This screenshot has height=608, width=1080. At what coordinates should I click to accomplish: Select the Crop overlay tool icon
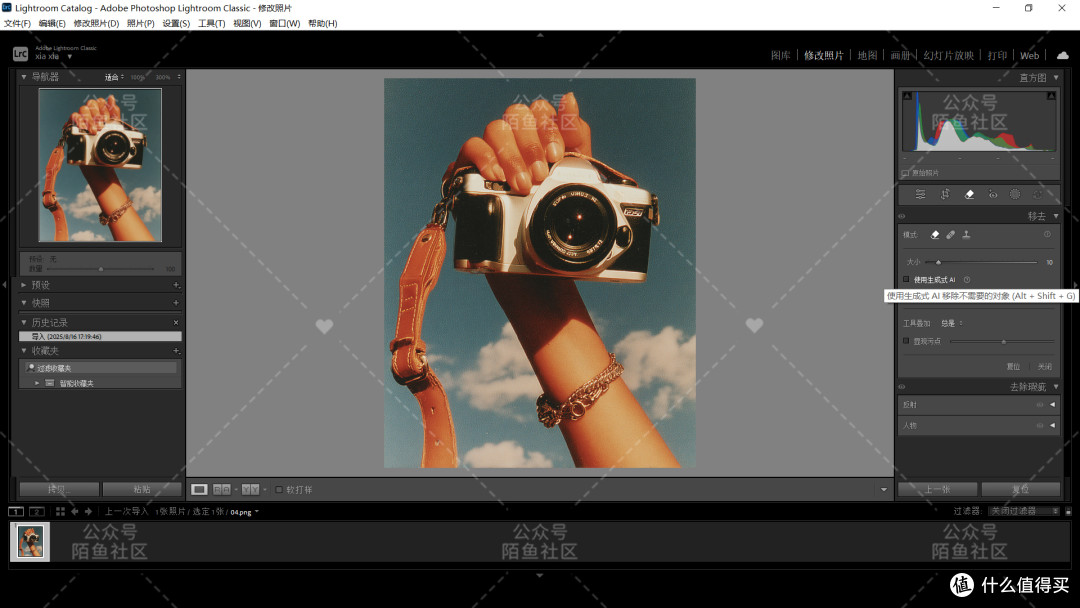click(945, 195)
